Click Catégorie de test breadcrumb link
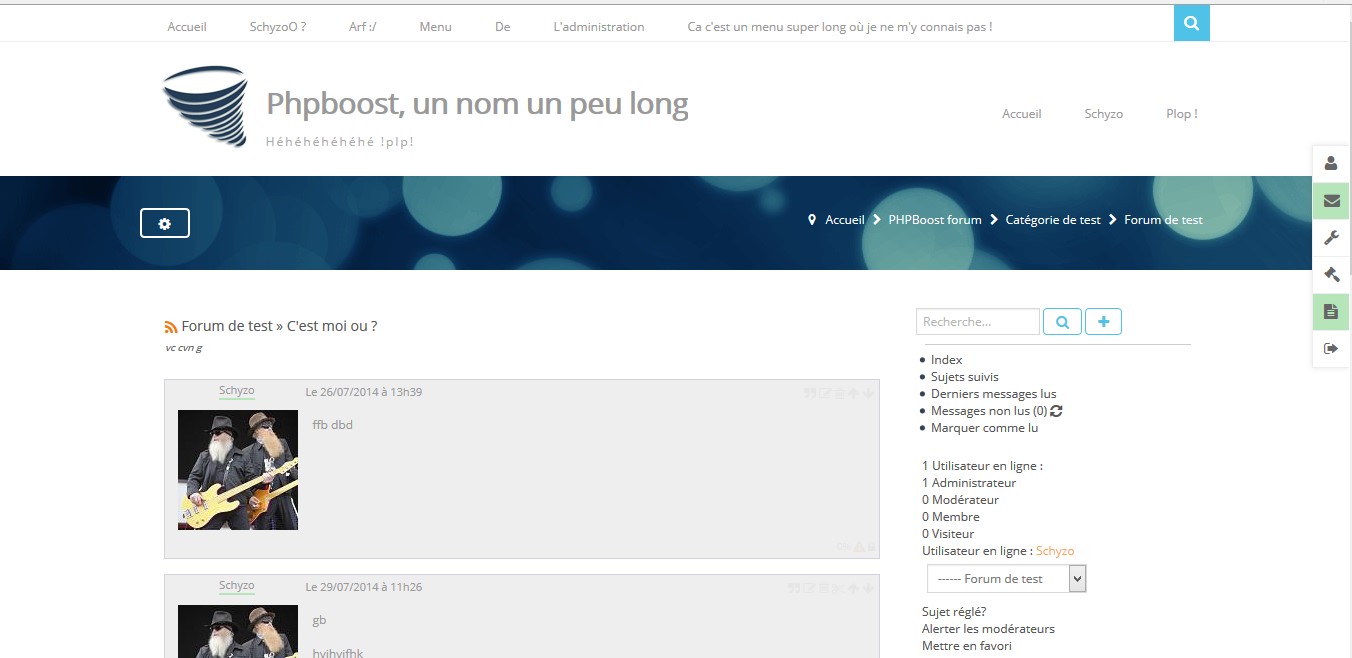The height and width of the screenshot is (658, 1352). 1053,220
